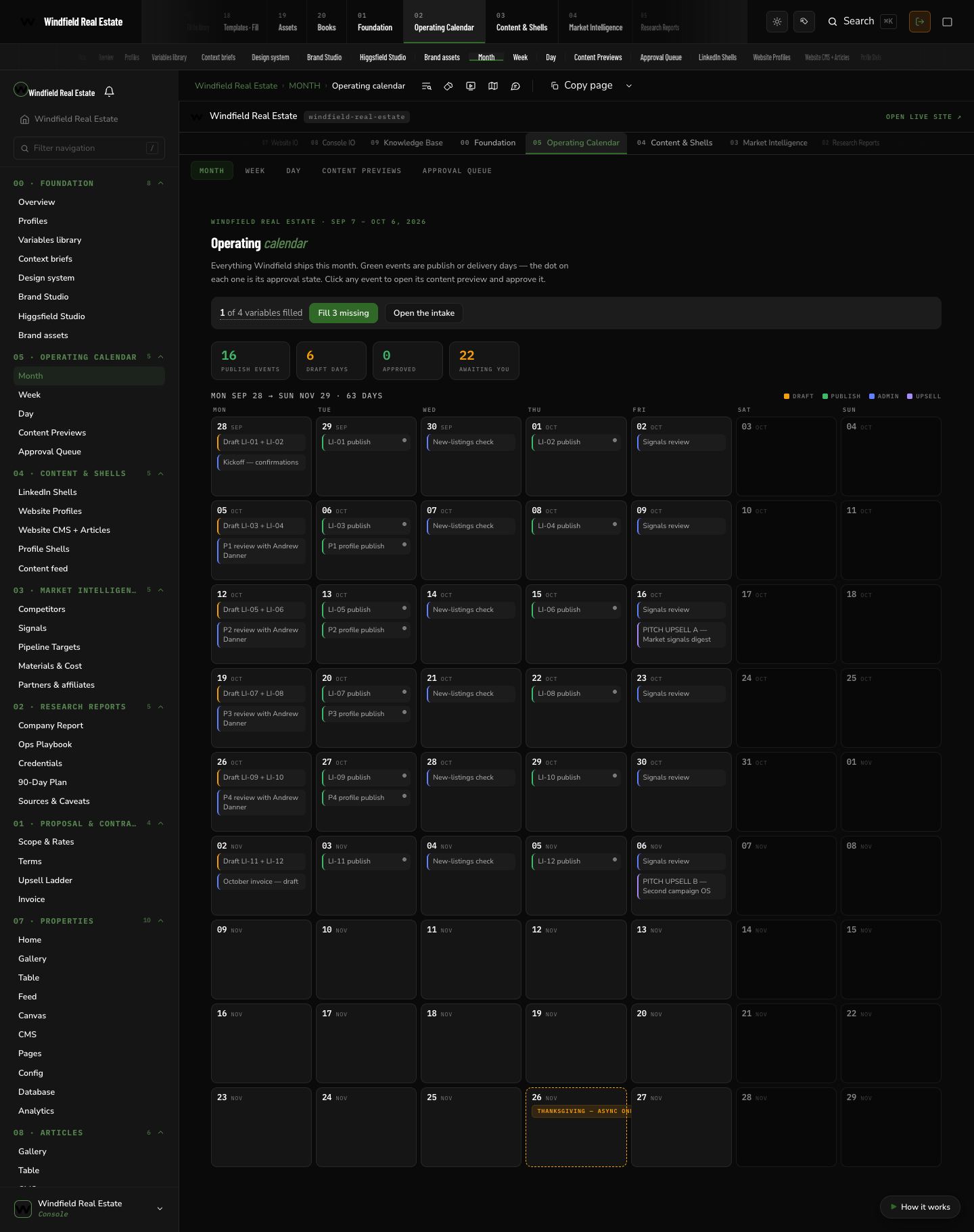The height and width of the screenshot is (1232, 974).
Task: Click the play-screen icon in breadcrumb toolbar
Action: [x=471, y=86]
